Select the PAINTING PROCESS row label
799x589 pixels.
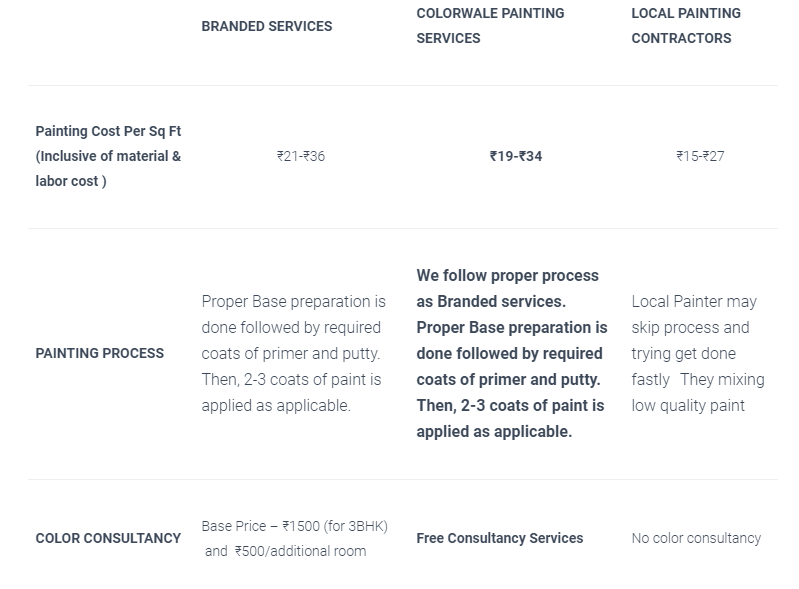[99, 353]
